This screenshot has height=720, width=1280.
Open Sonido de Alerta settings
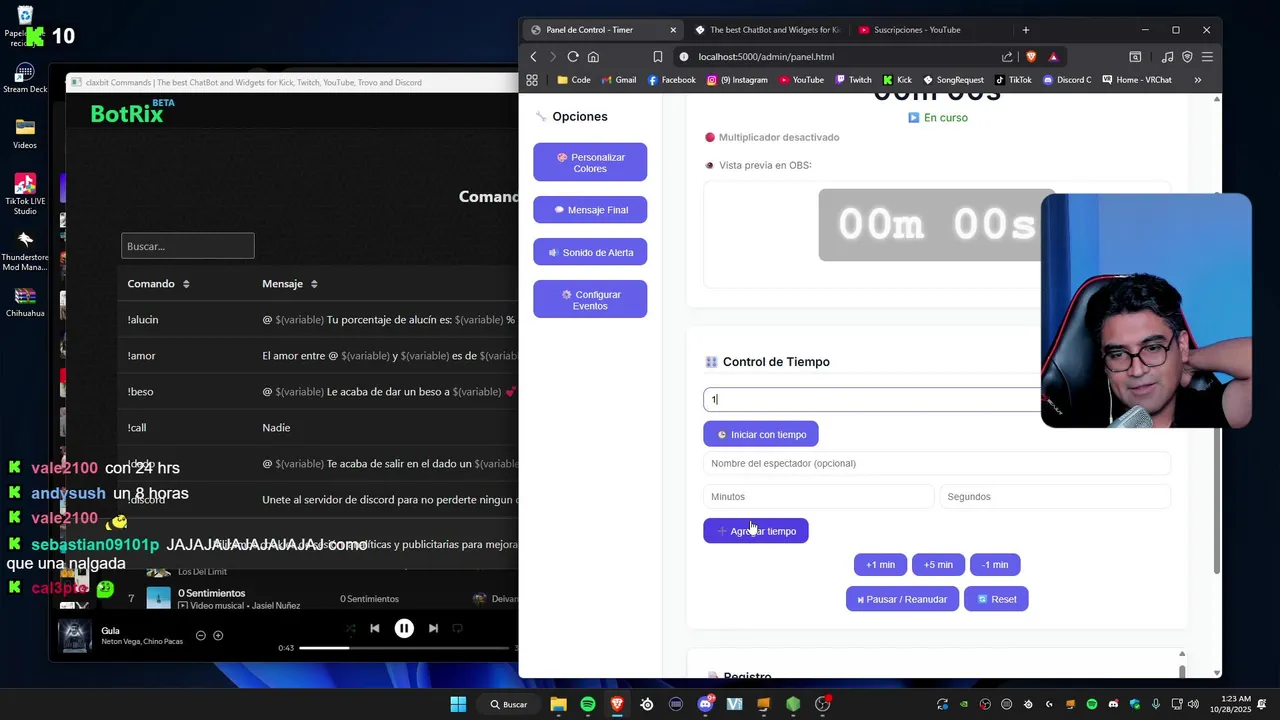590,252
